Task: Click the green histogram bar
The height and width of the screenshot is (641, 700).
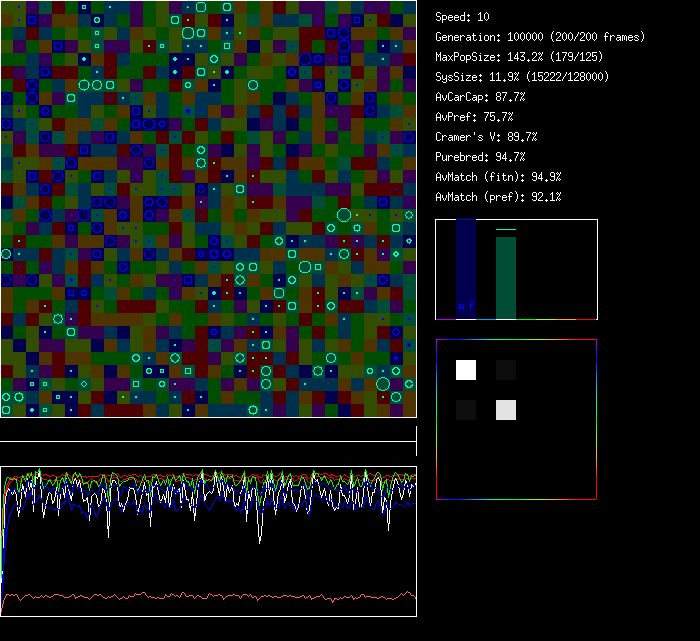Action: coord(506,277)
